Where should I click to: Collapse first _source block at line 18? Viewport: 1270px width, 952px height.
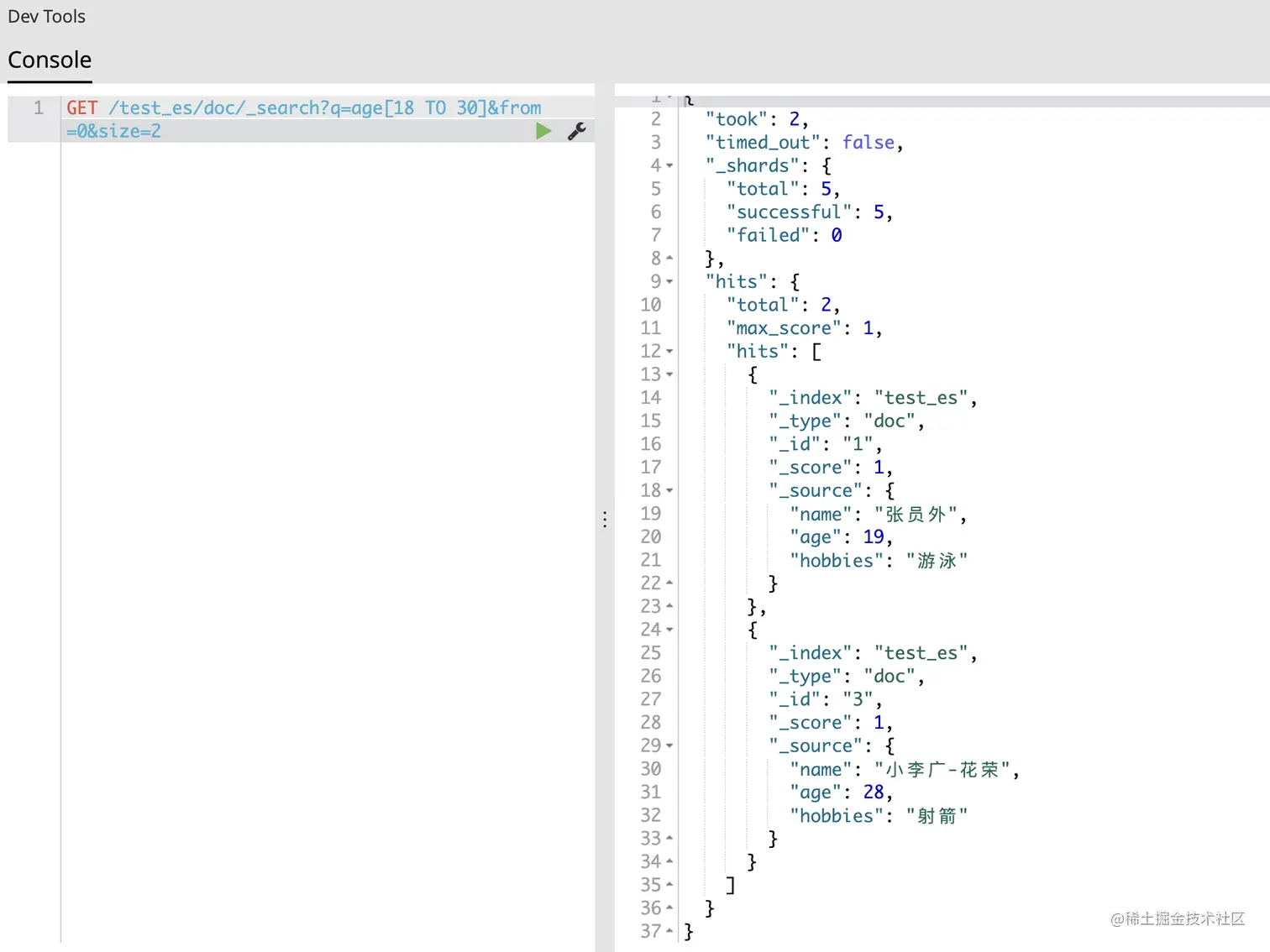(x=669, y=490)
